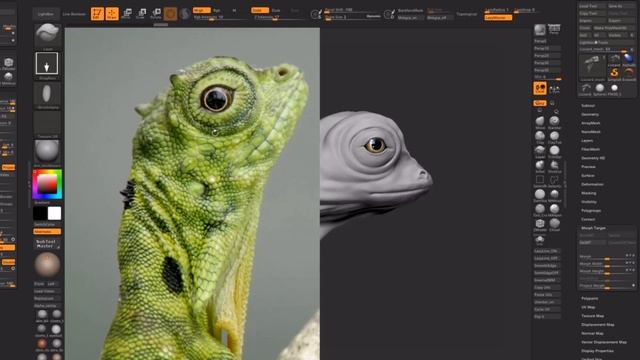This screenshot has width=640, height=360.
Task: Select the blue PolyMesh3D tool icon
Action: tap(629, 59)
